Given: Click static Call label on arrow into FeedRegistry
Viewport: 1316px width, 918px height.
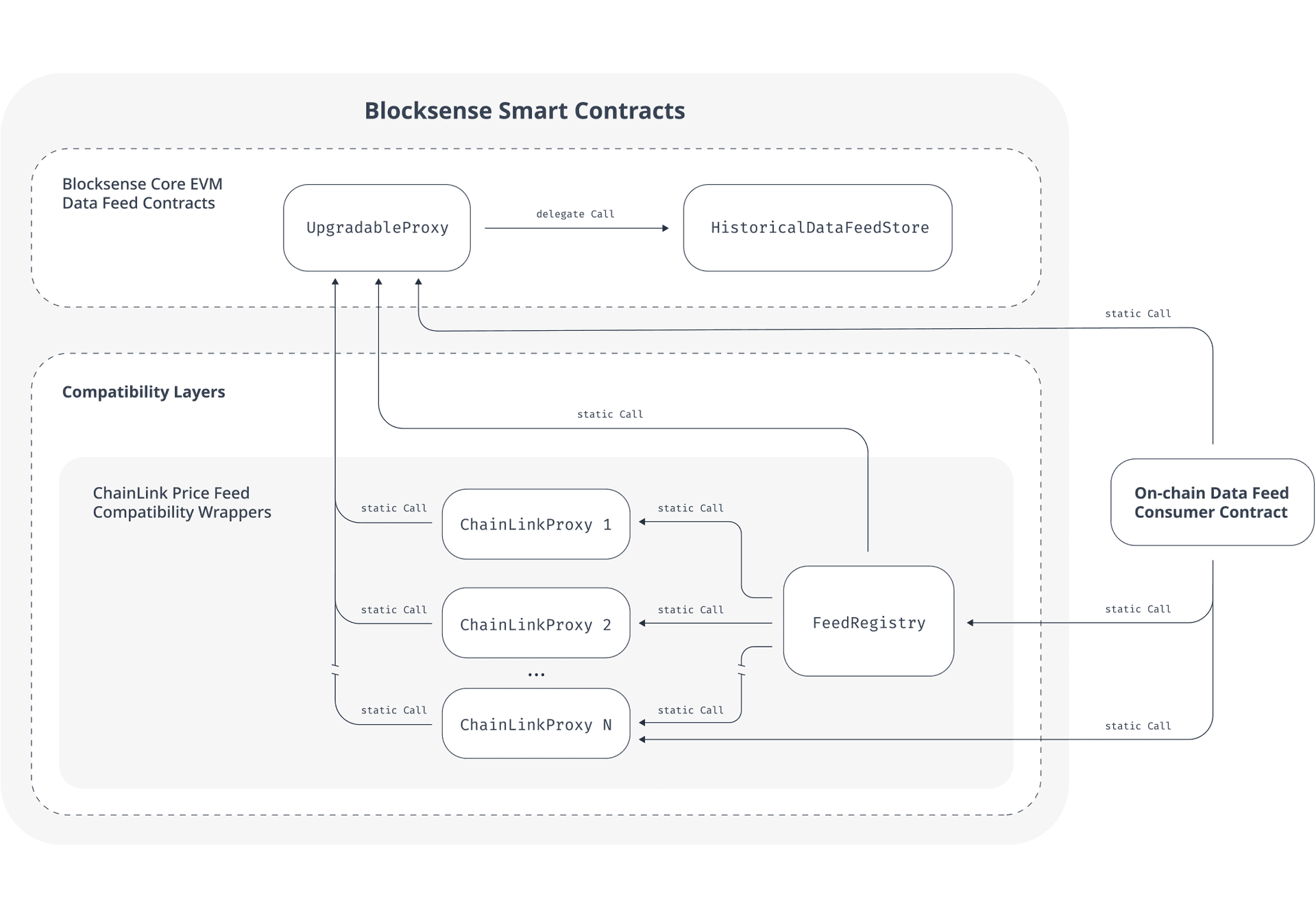Looking at the screenshot, I should pyautogui.click(x=1138, y=608).
